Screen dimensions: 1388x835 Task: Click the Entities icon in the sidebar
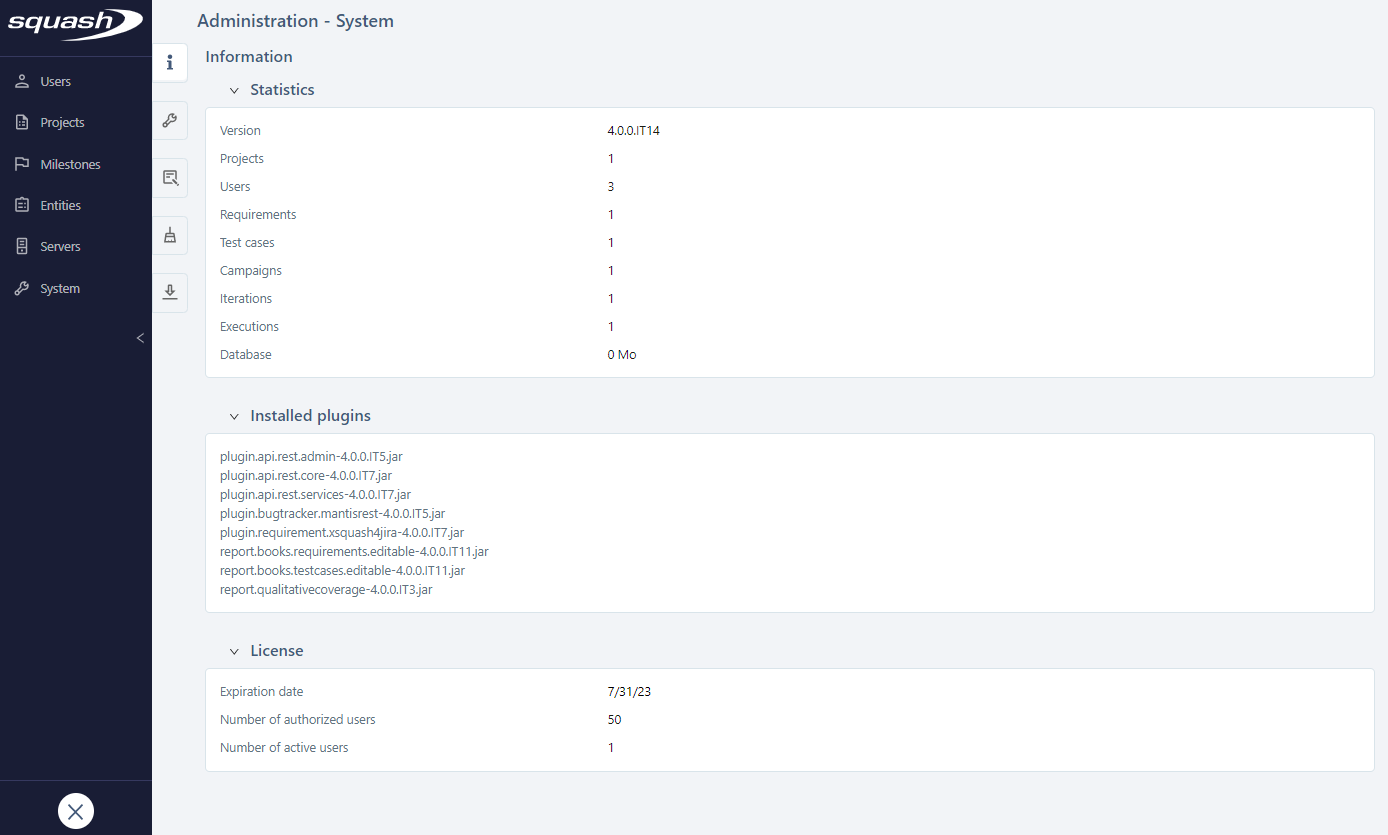coord(21,204)
